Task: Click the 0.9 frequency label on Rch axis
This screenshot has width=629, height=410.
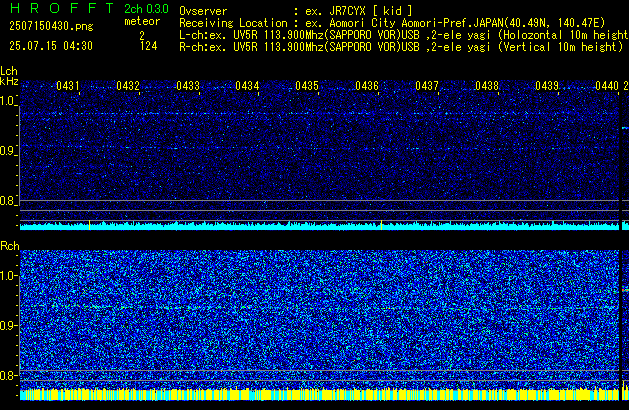Action: [8, 325]
